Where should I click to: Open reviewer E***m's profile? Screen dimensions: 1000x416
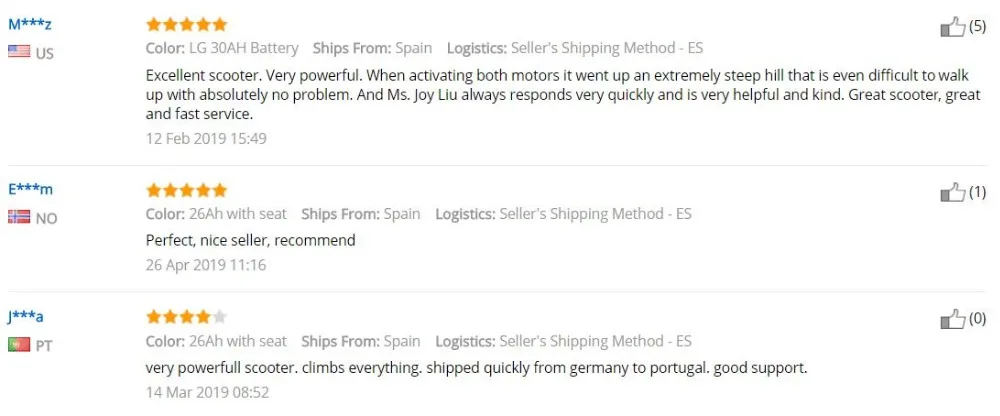pyautogui.click(x=30, y=190)
